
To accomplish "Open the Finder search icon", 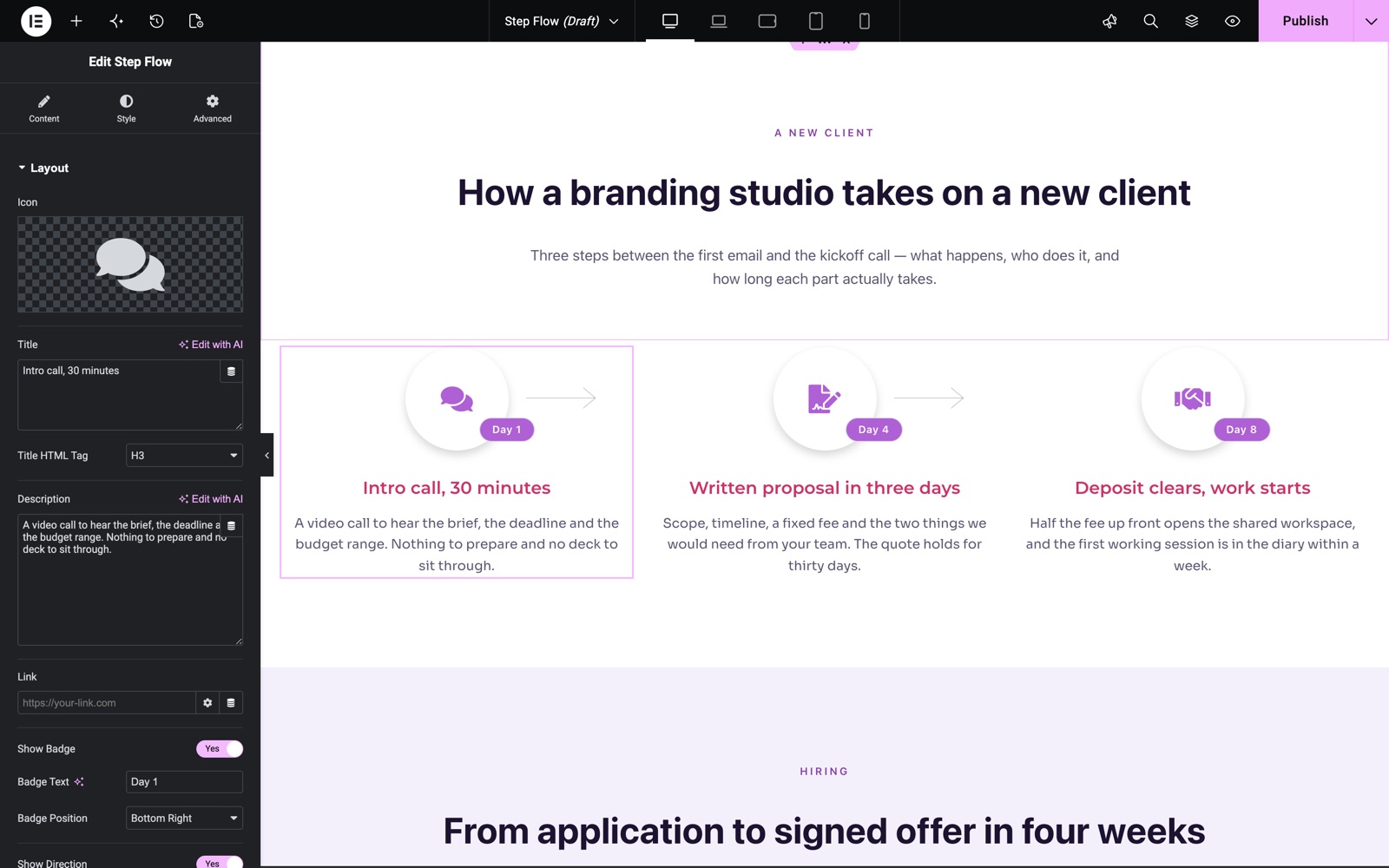I will click(x=1150, y=21).
